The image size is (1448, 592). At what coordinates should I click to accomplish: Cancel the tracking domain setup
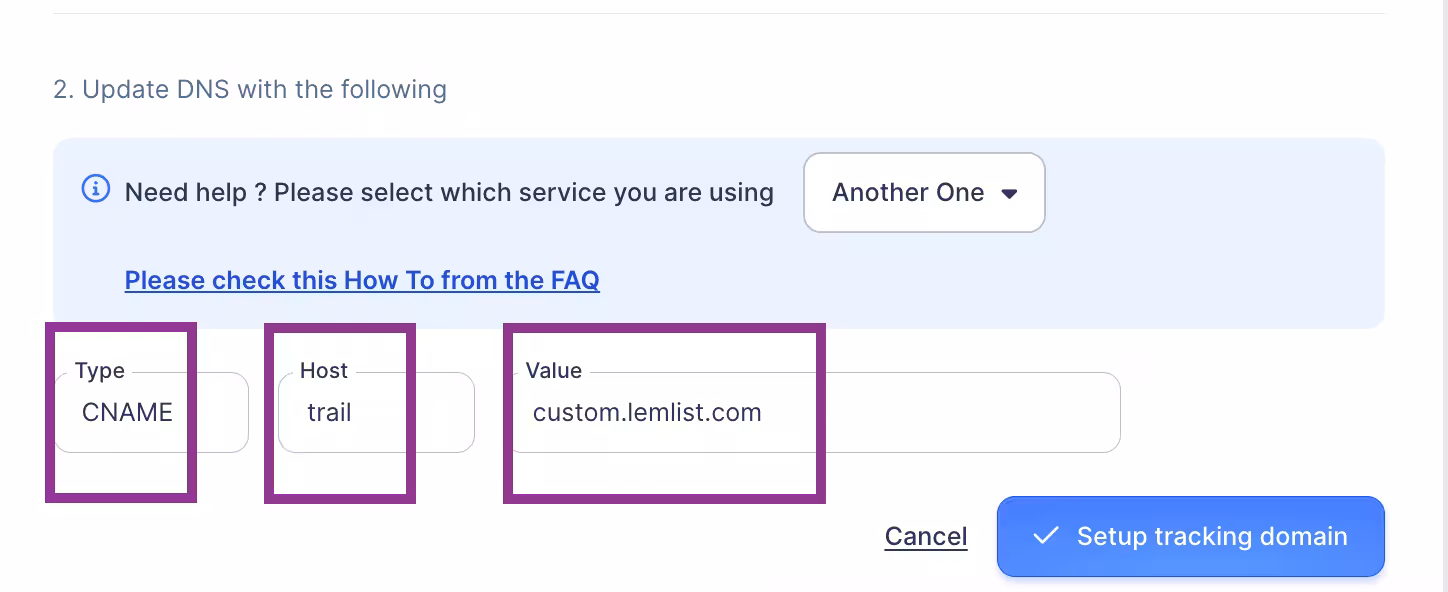(926, 537)
